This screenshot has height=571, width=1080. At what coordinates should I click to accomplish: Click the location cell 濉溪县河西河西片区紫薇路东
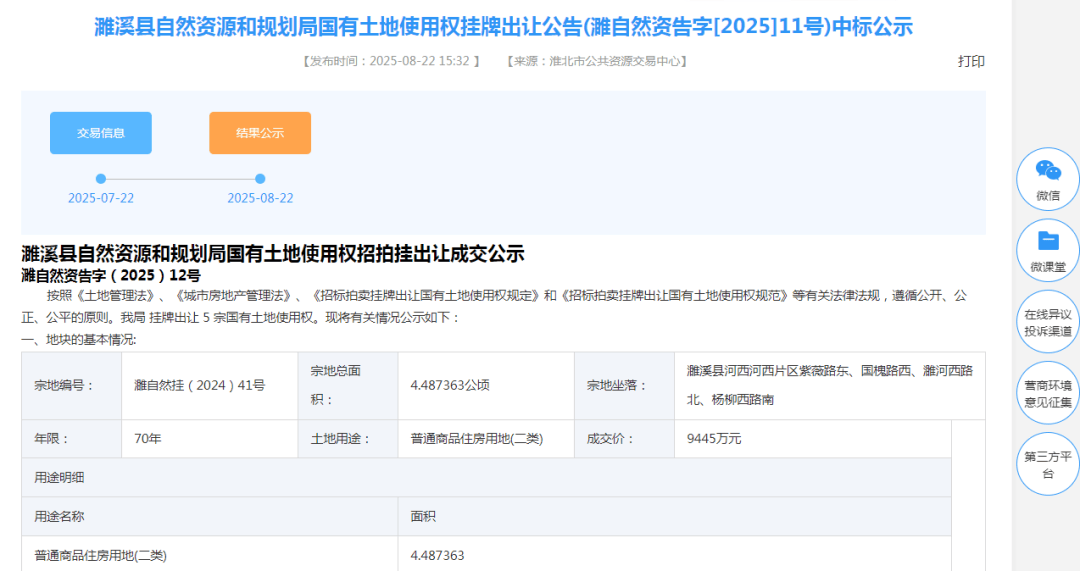pos(830,386)
